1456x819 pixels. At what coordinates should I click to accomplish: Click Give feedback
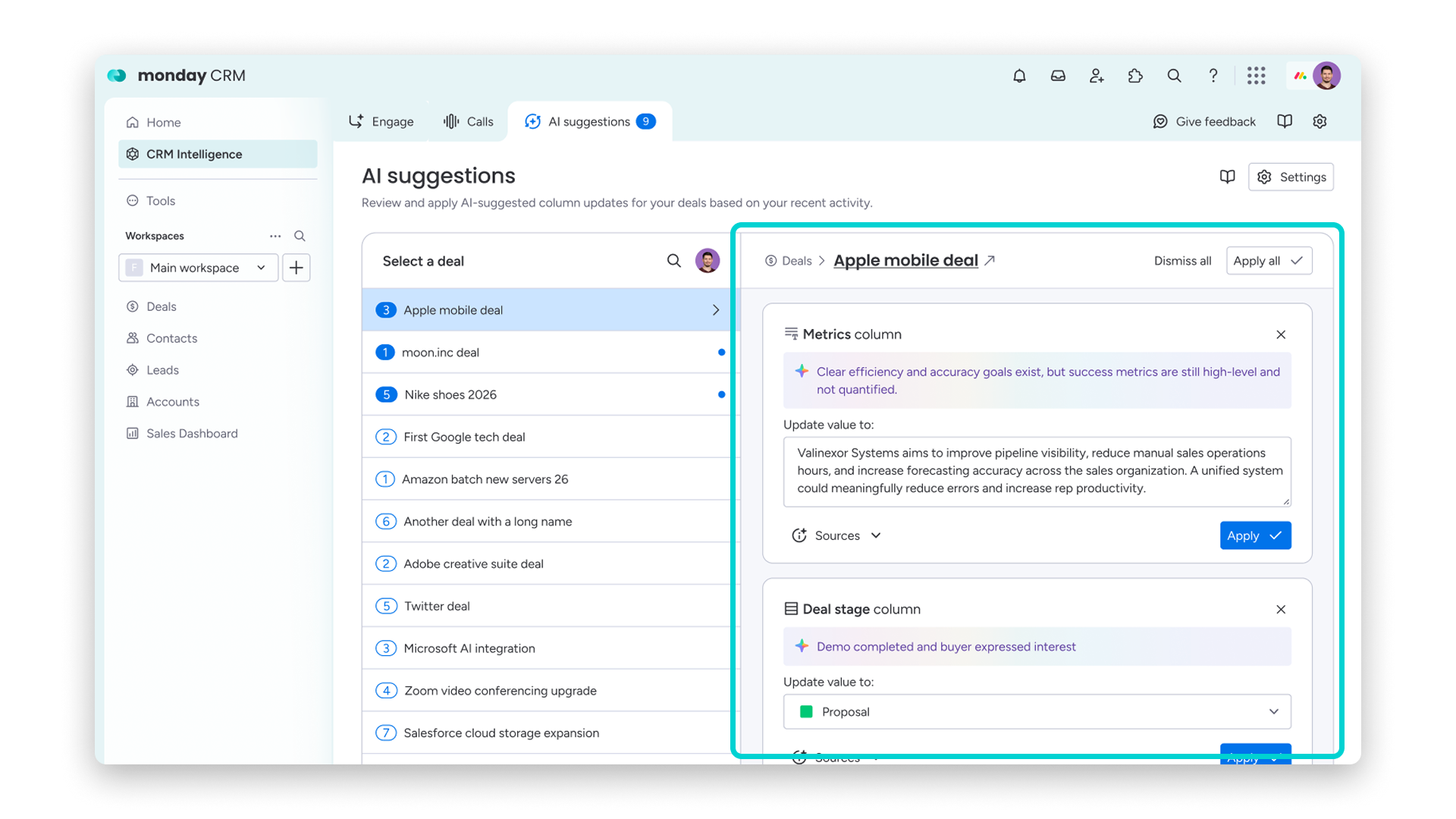click(x=1204, y=121)
